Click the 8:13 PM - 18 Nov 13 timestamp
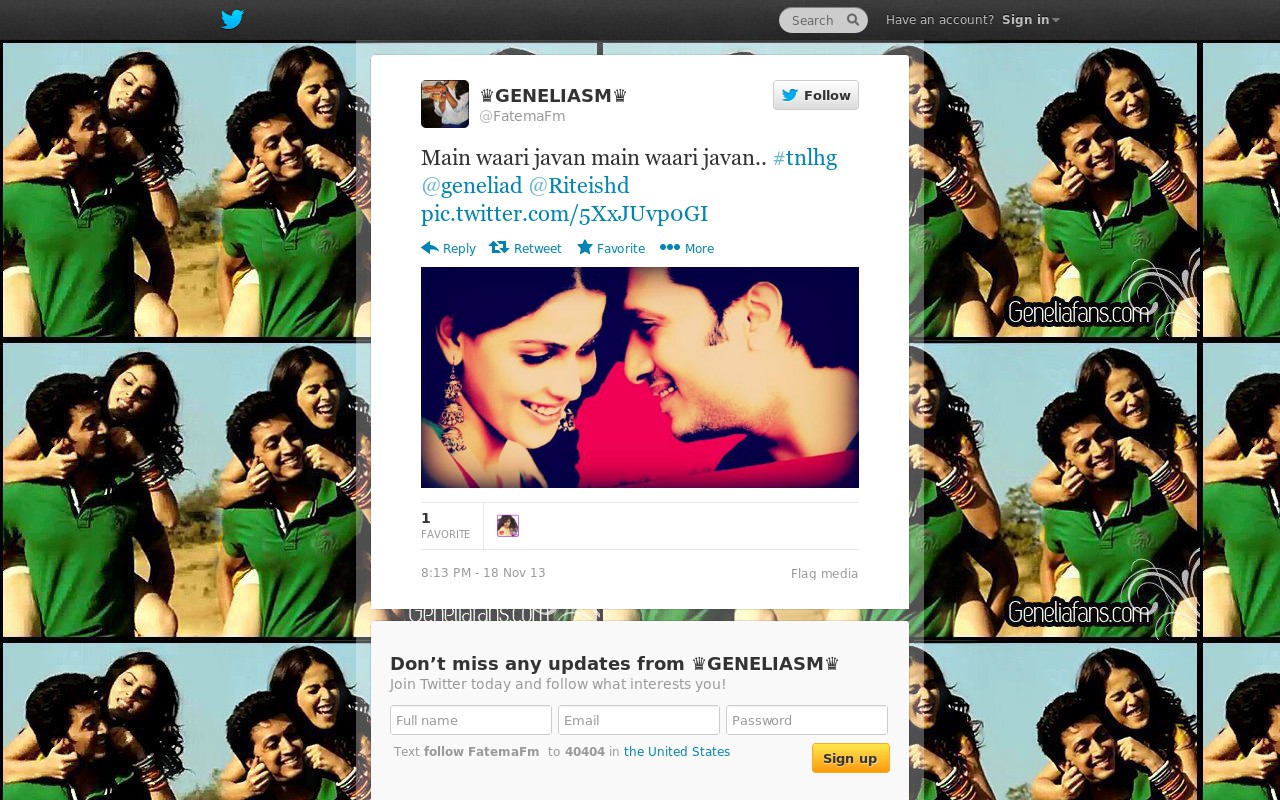1280x800 pixels. [483, 573]
